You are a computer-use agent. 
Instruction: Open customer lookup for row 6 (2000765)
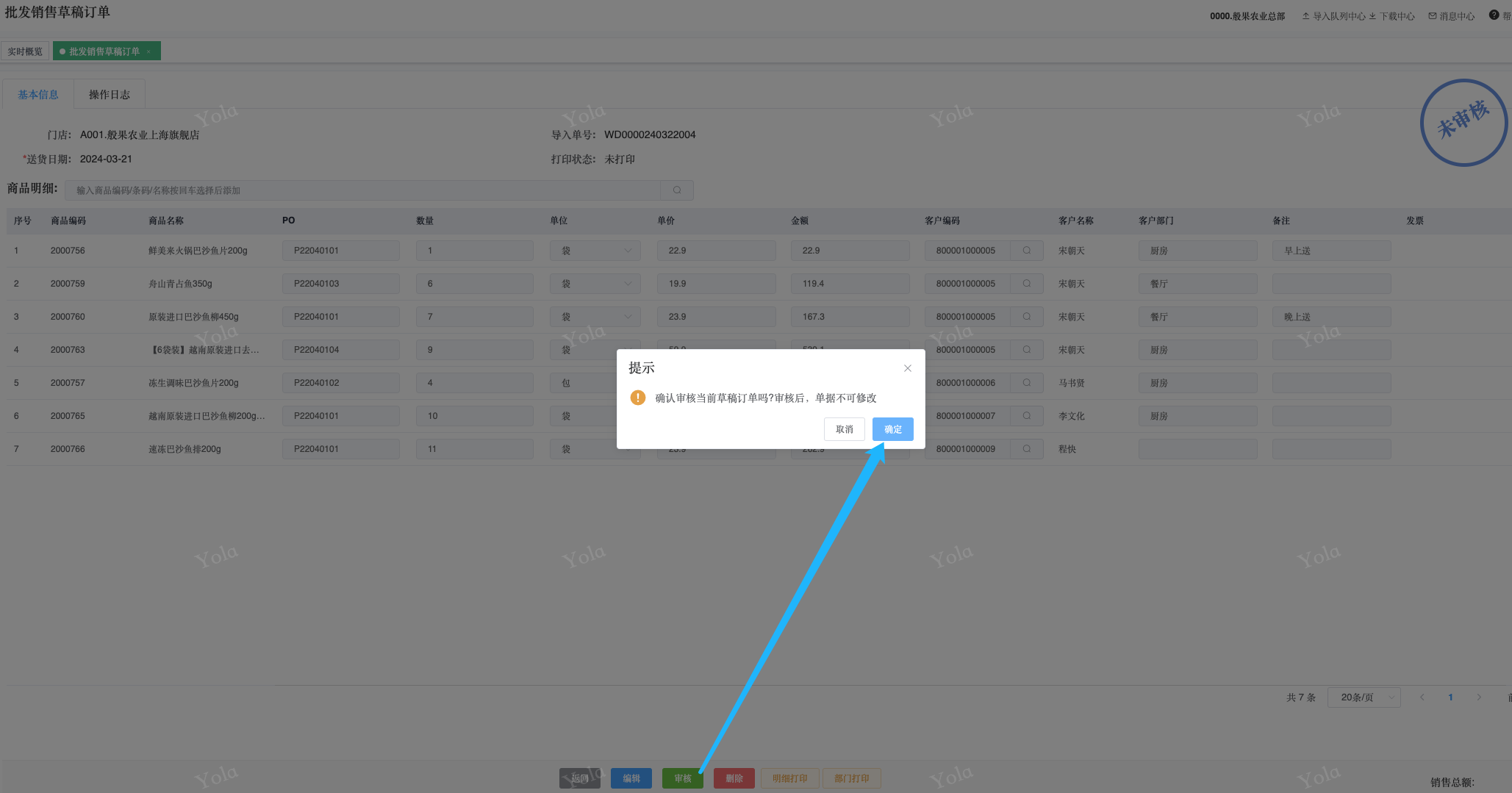point(1027,416)
